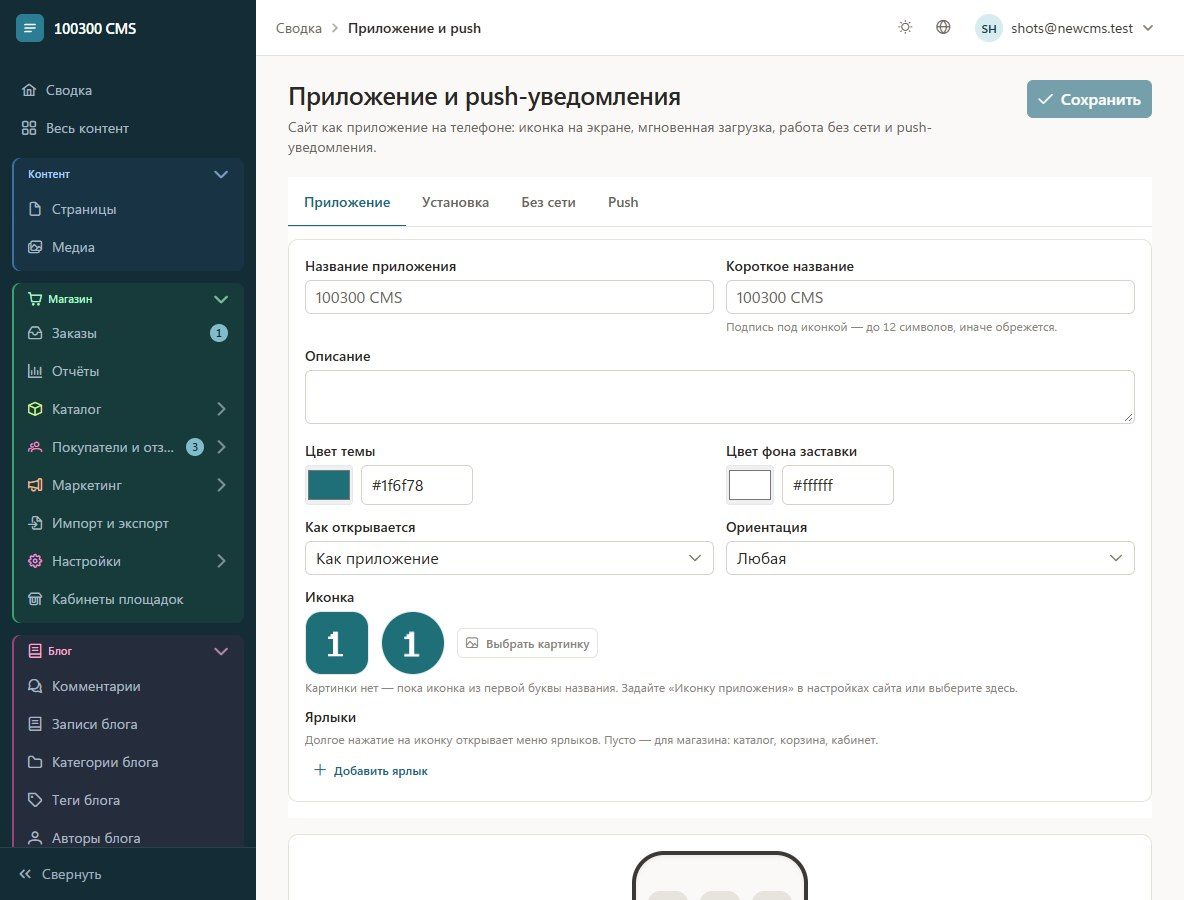Screen dimensions: 1184x900
Task: Collapse the Магазин section chevron
Action: click(x=220, y=299)
